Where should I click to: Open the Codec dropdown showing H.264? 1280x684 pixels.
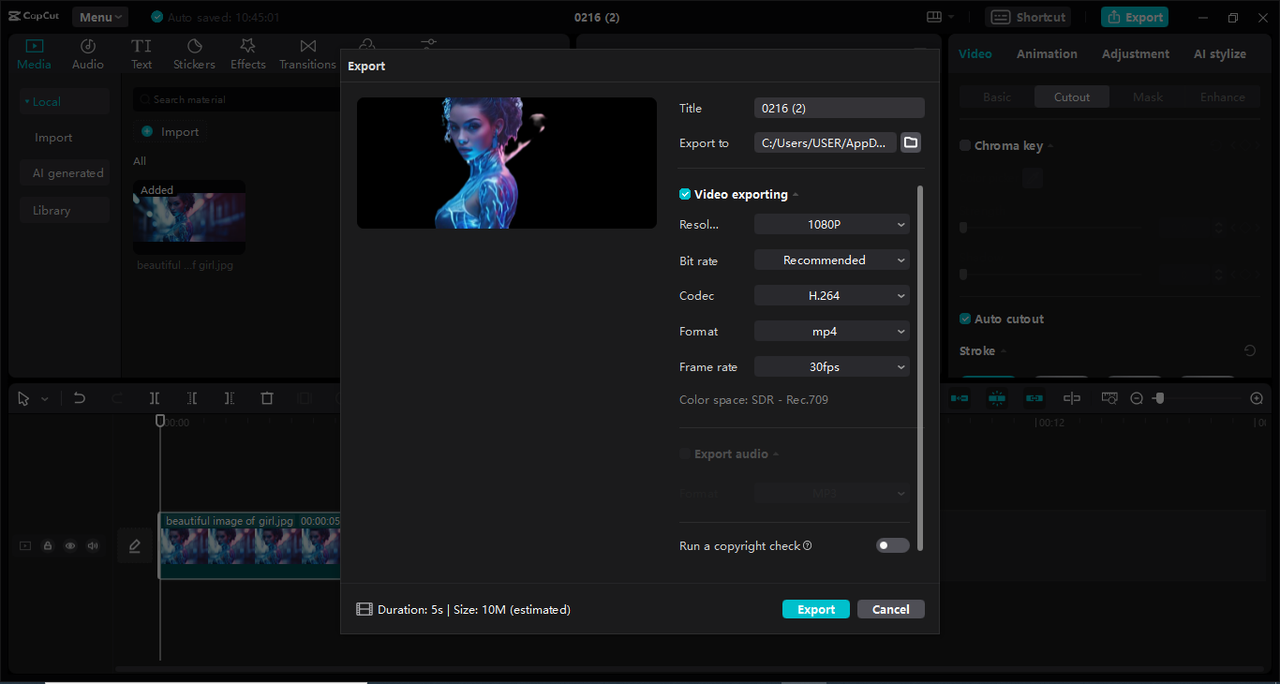(x=832, y=296)
